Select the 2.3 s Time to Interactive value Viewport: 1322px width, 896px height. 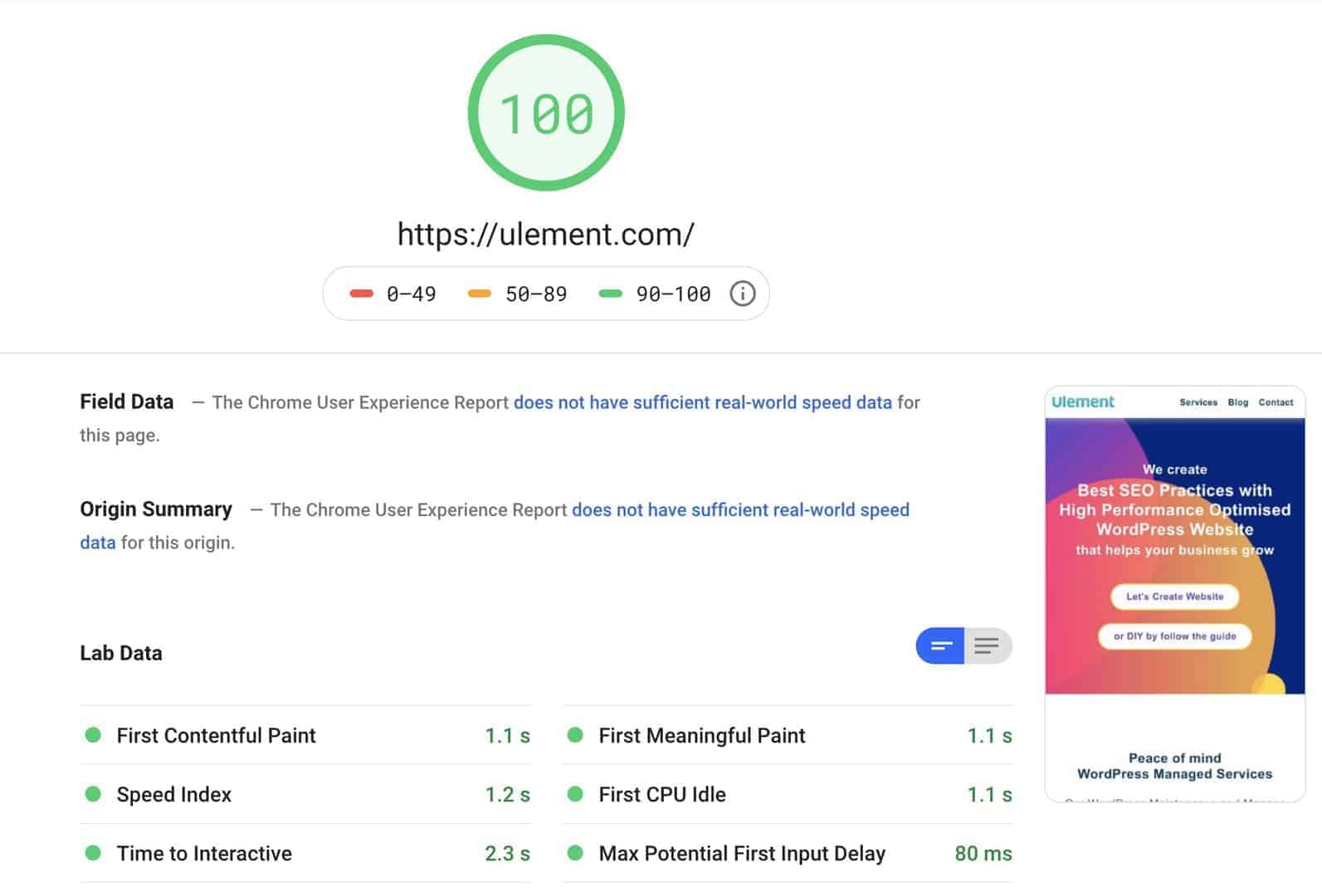(x=507, y=853)
